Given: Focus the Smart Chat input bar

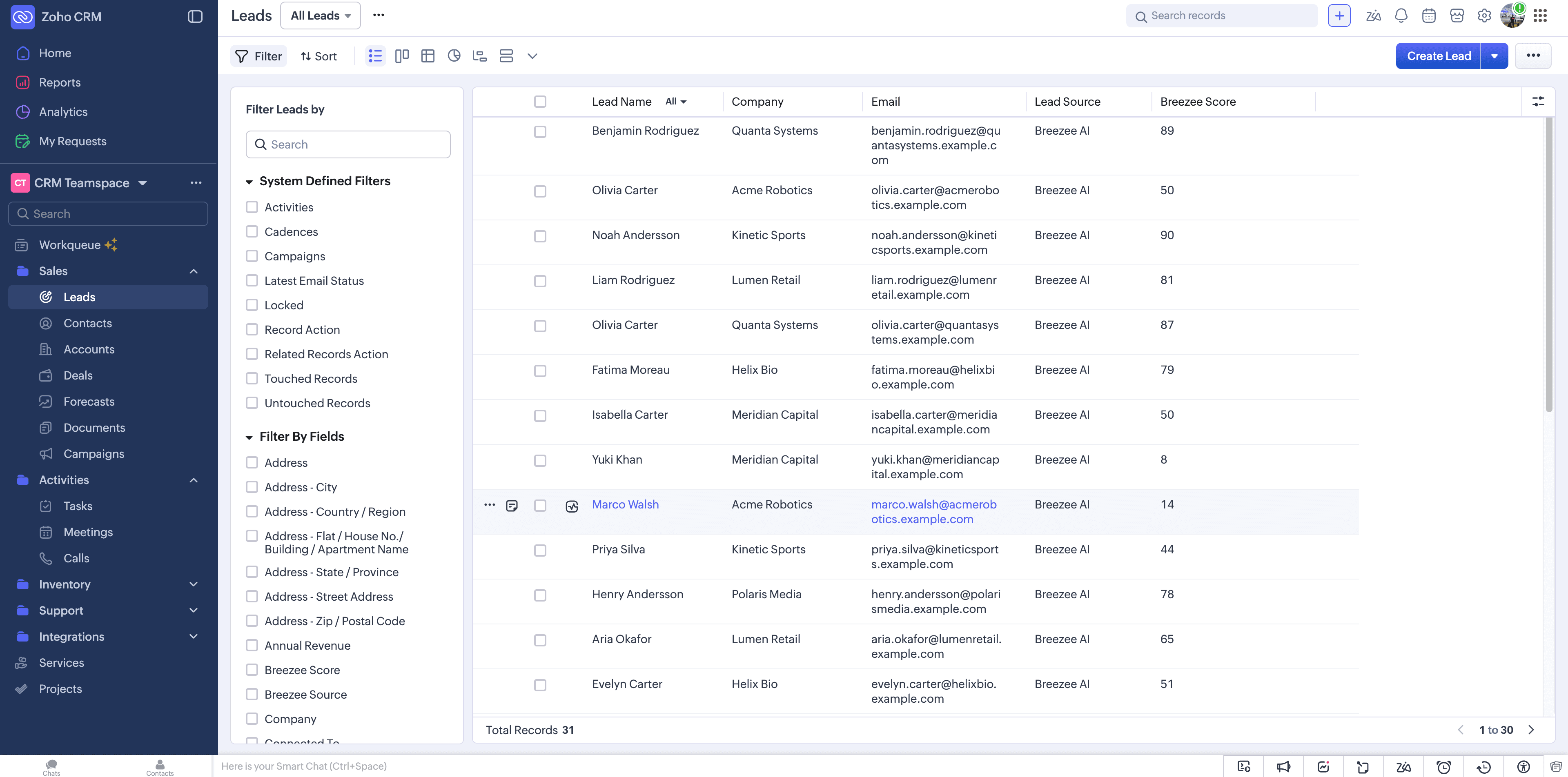Looking at the screenshot, I should click(718, 766).
